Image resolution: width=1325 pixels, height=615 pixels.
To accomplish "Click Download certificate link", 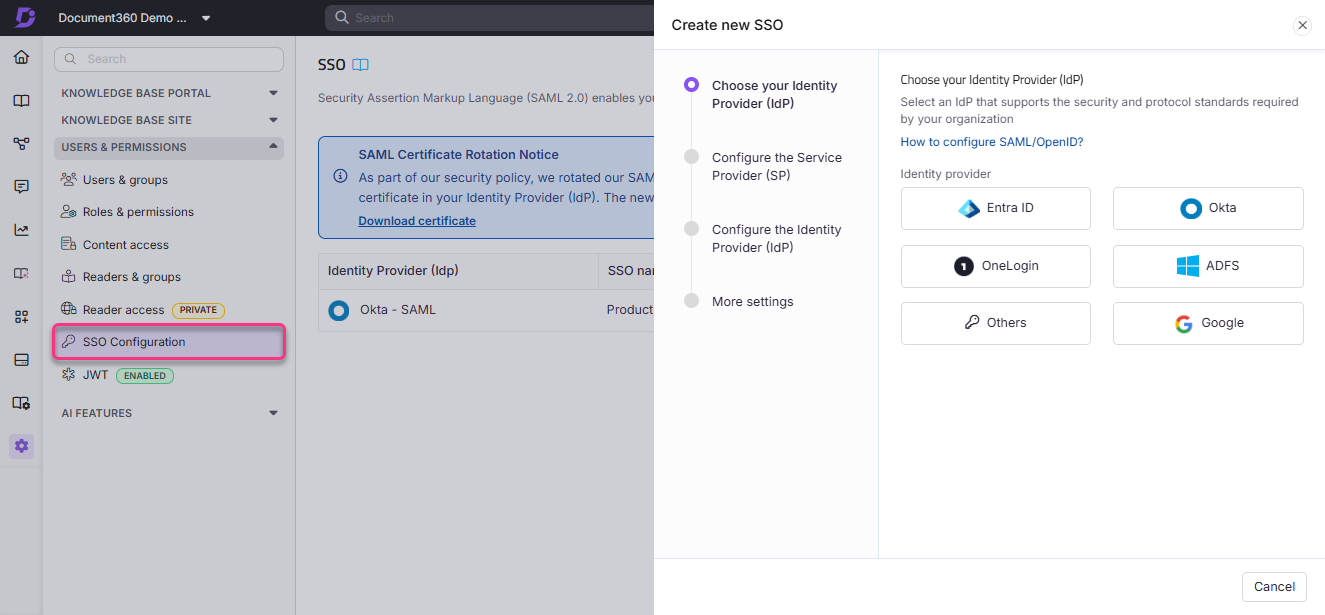I will 417,220.
